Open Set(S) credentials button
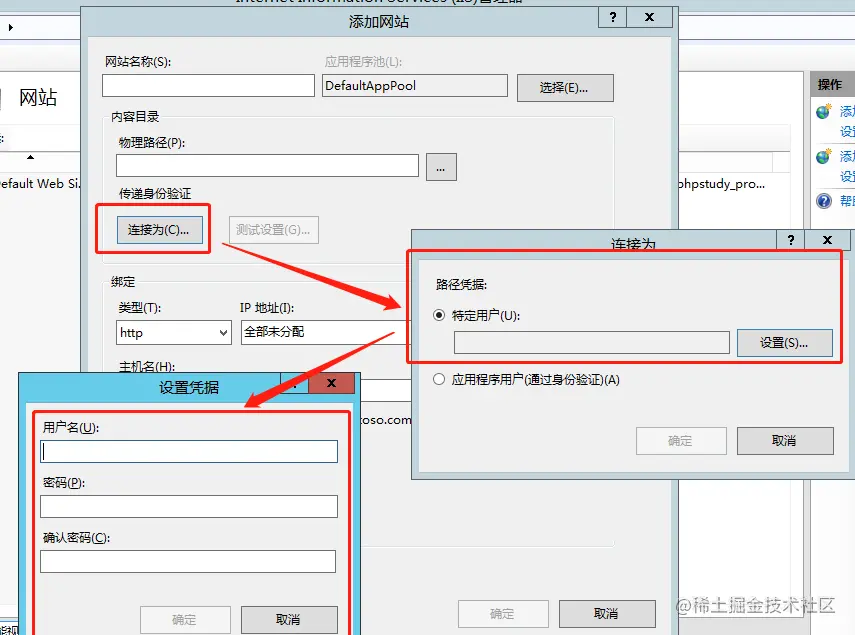 click(785, 343)
